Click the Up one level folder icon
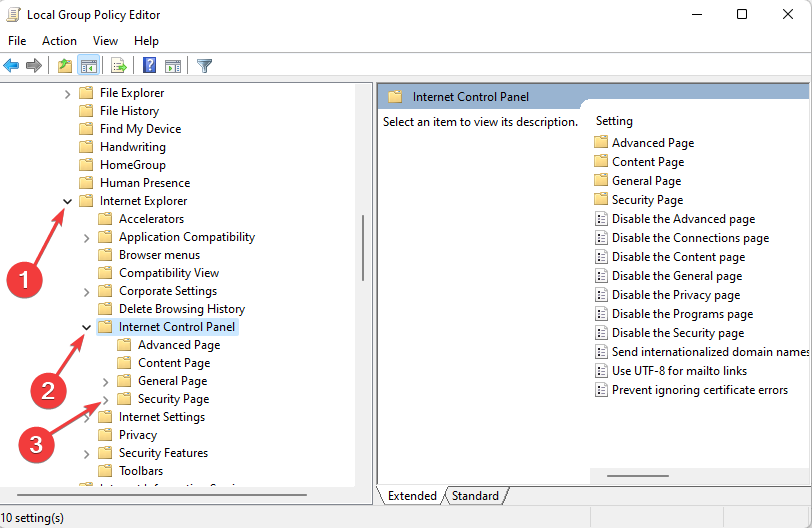 pyautogui.click(x=65, y=66)
